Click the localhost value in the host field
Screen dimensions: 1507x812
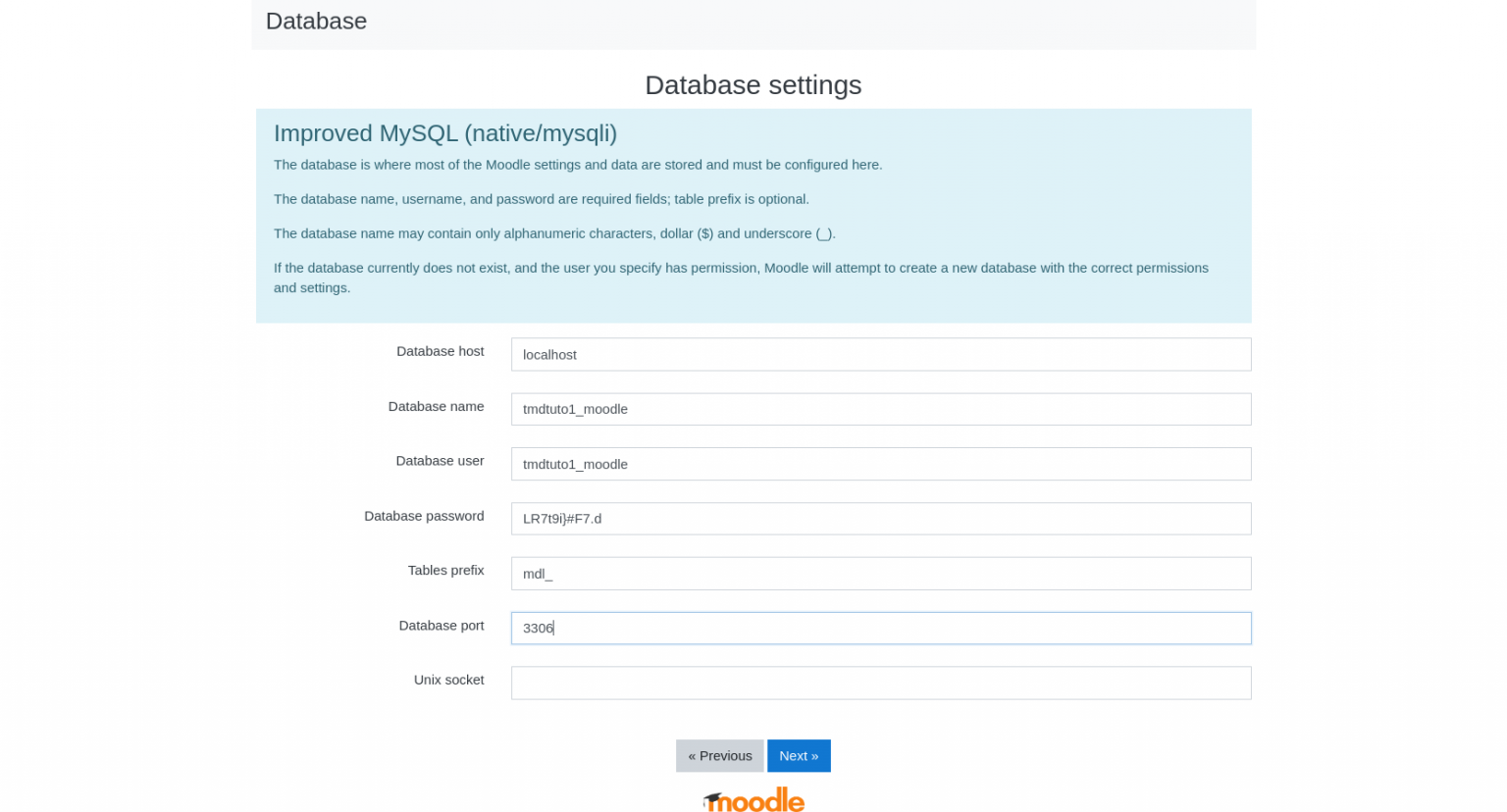[549, 354]
